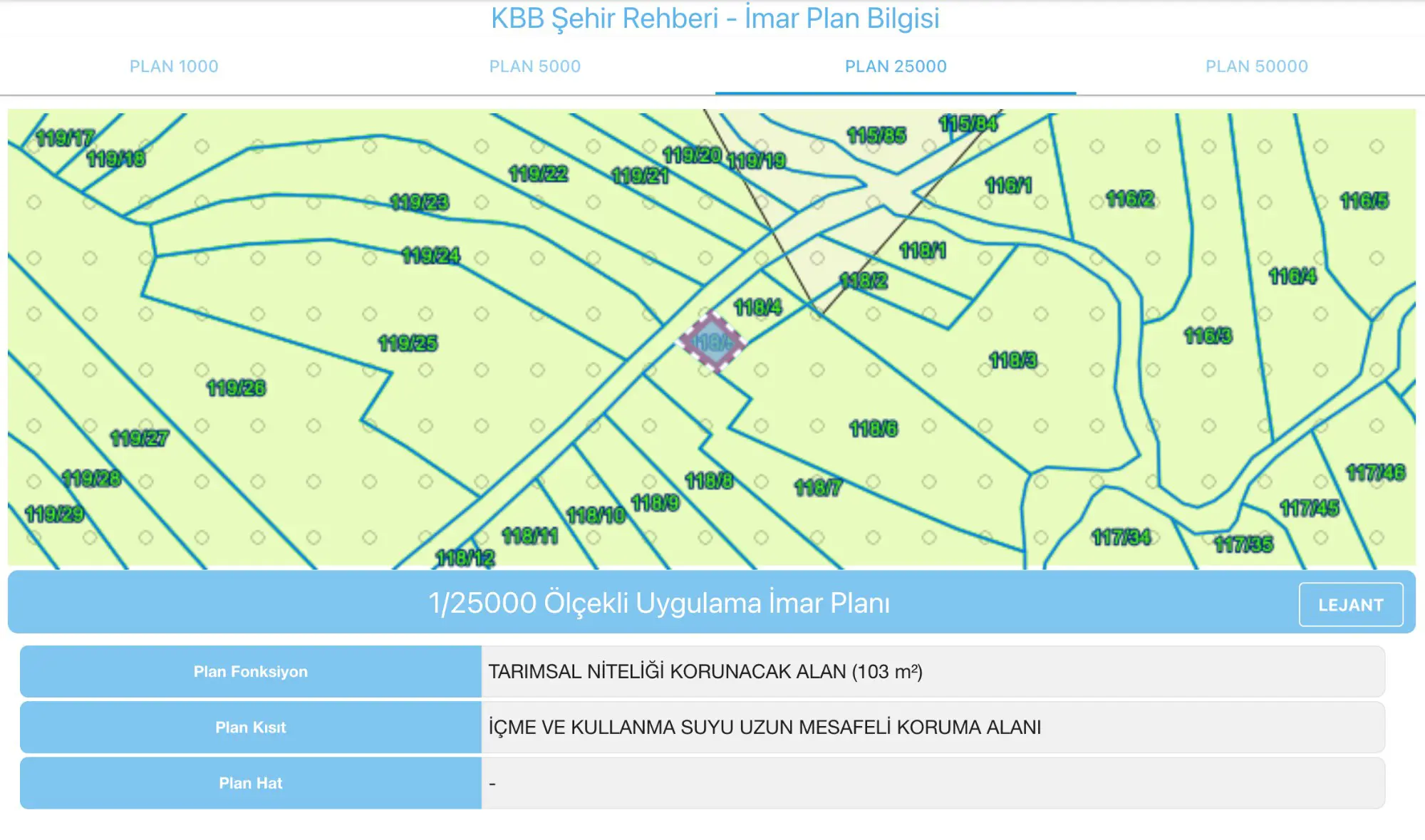This screenshot has width=1425, height=840.
Task: Click parcel label 118/11 on the map
Action: 530,536
